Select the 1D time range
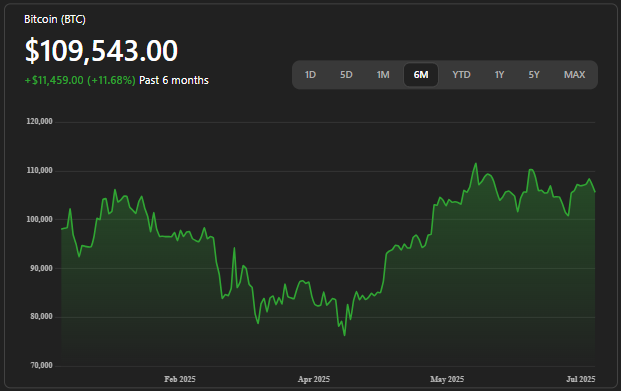 [310, 74]
